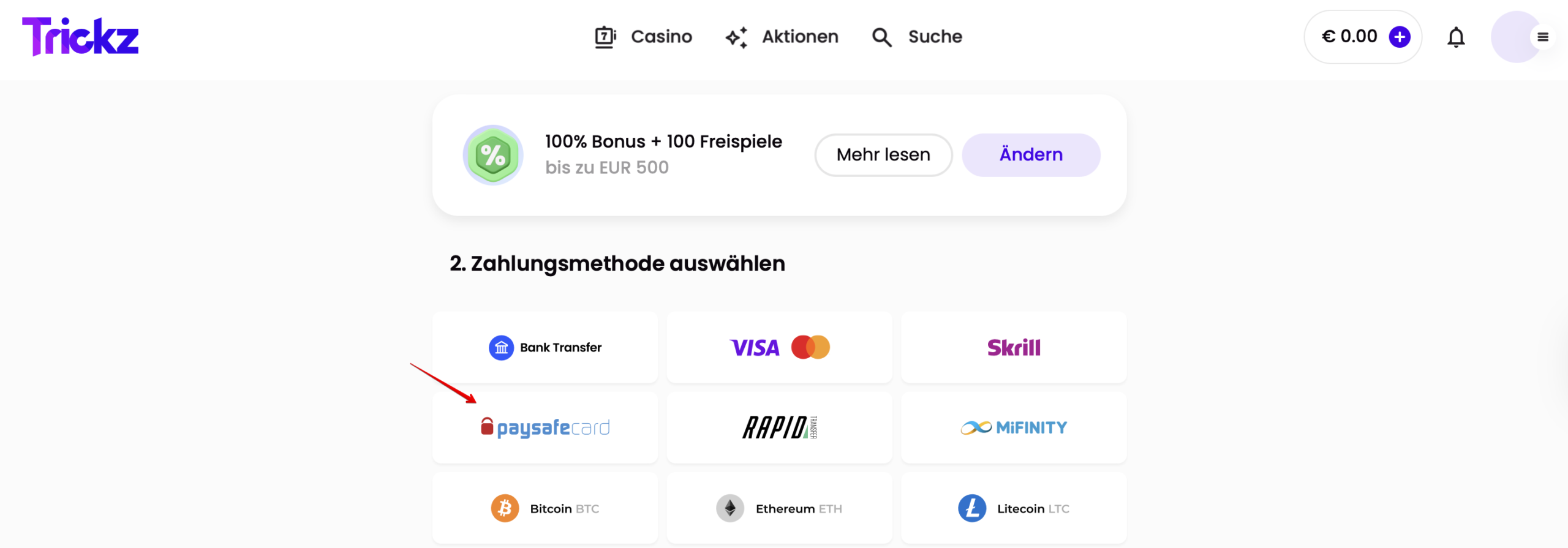Choose Skrill as payment method
This screenshot has width=1568, height=548.
click(x=1014, y=347)
